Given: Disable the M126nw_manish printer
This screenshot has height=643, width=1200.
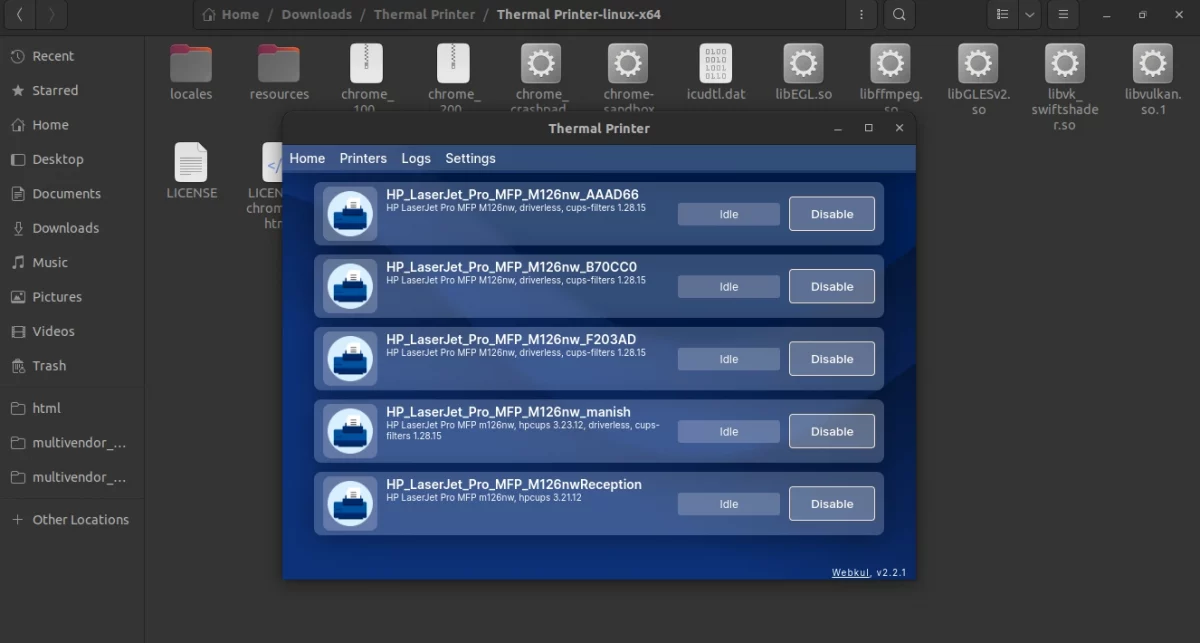Looking at the screenshot, I should (832, 431).
